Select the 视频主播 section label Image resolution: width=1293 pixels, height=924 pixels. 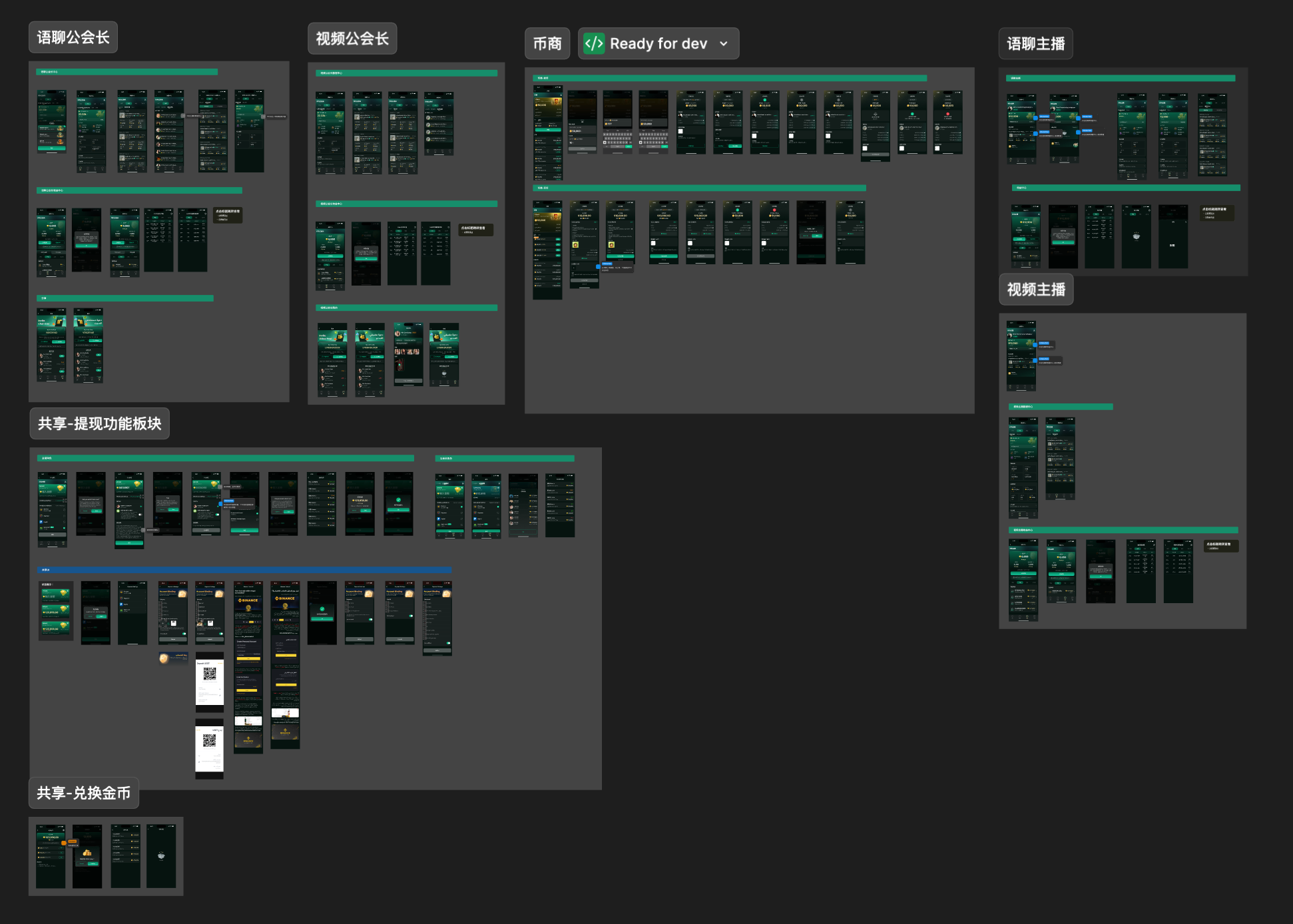point(1036,290)
